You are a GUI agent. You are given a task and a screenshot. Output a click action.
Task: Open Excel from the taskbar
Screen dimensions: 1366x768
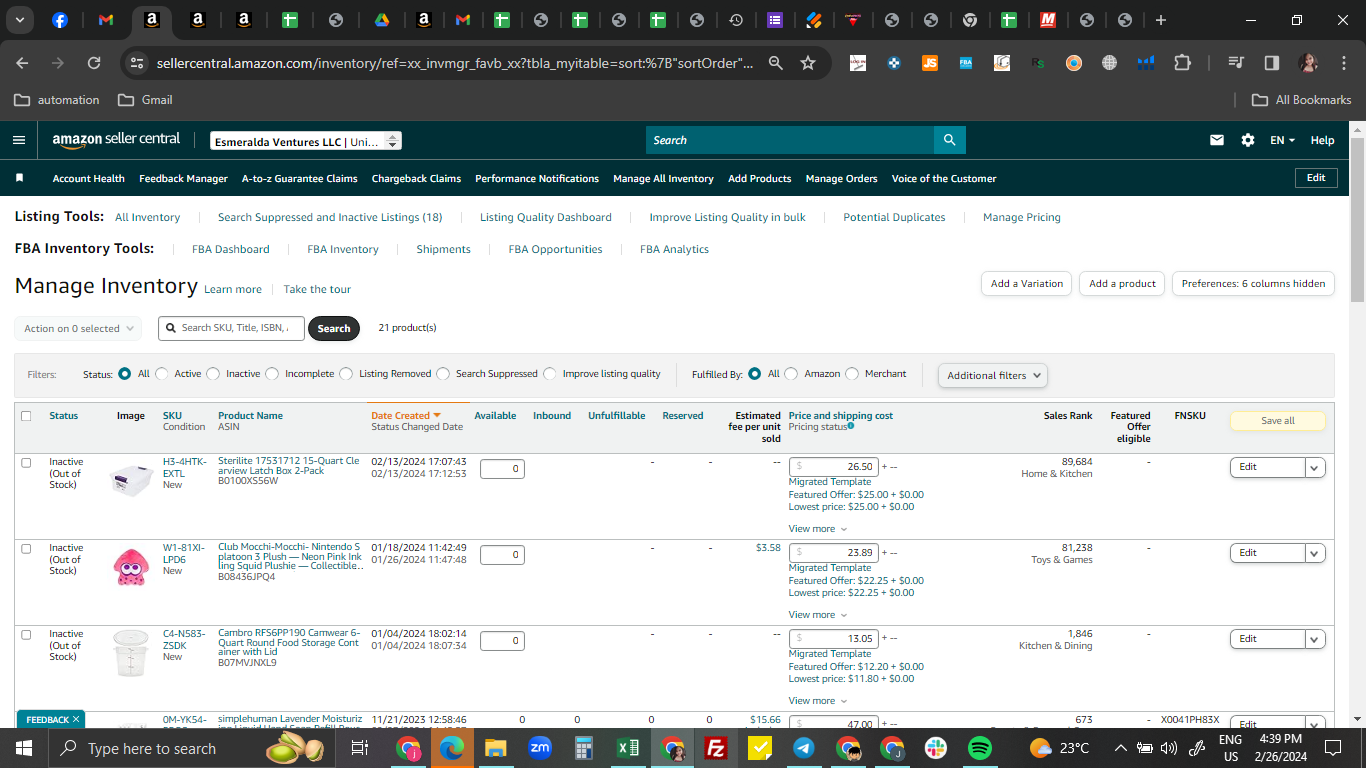tap(628, 748)
